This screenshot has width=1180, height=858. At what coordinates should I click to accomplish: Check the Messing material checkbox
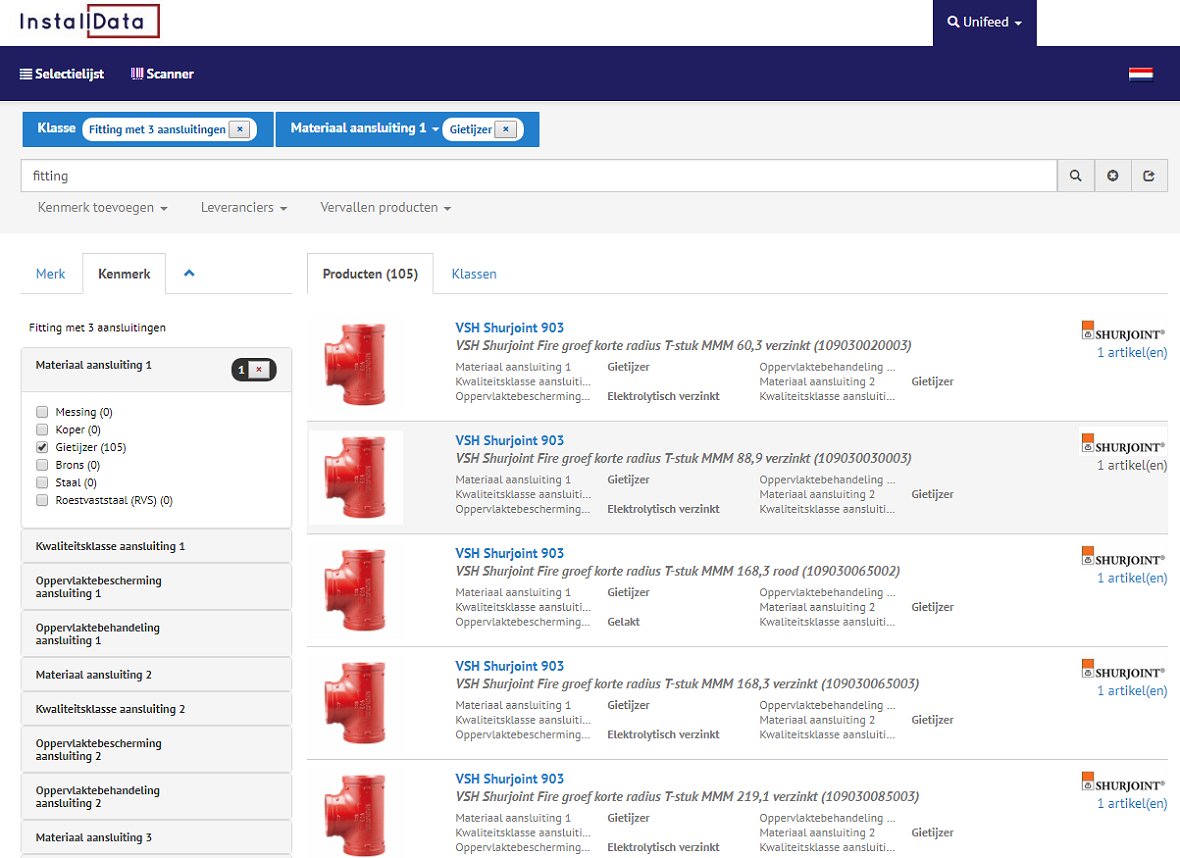(42, 412)
